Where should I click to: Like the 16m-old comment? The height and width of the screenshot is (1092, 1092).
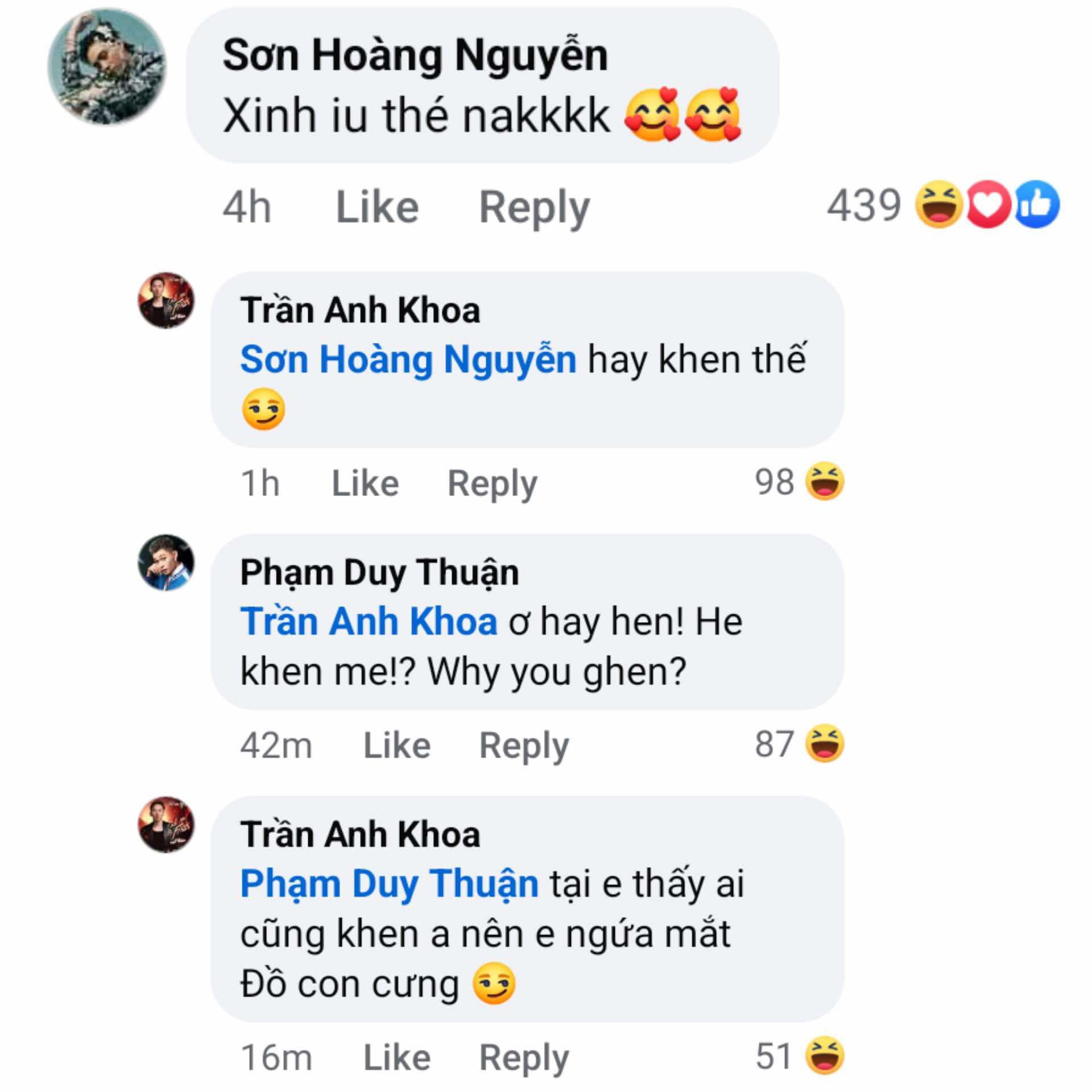pyautogui.click(x=396, y=1057)
